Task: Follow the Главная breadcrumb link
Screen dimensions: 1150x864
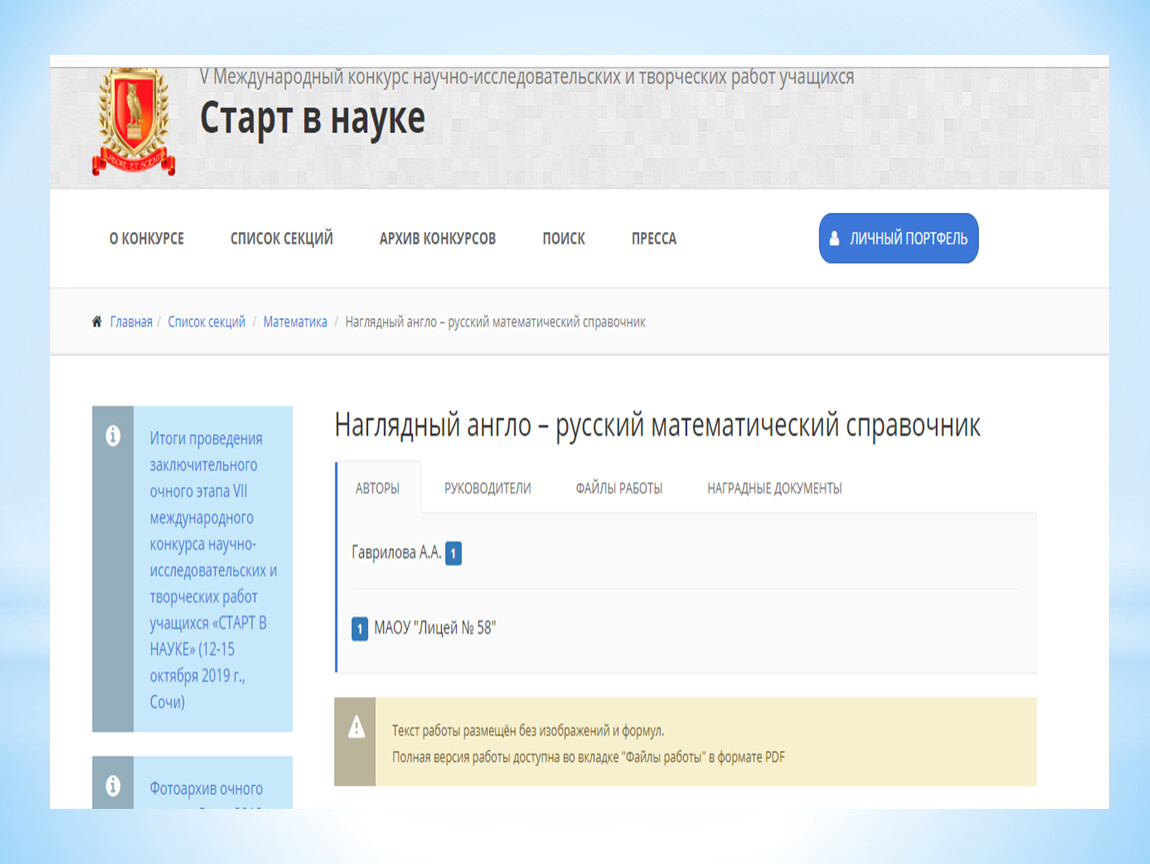Action: tap(131, 322)
